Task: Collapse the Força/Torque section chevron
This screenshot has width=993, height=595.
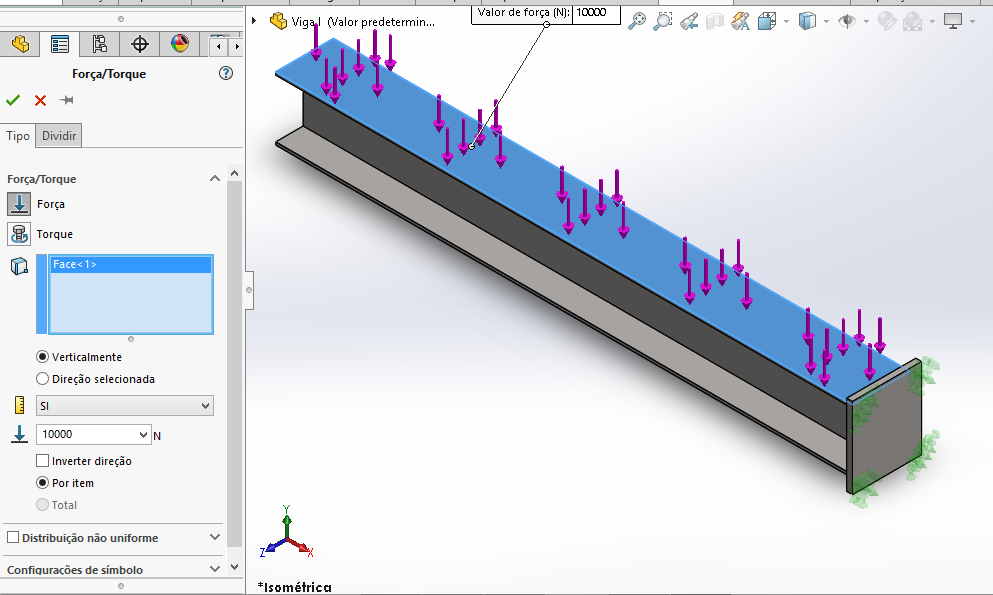Action: coord(214,178)
